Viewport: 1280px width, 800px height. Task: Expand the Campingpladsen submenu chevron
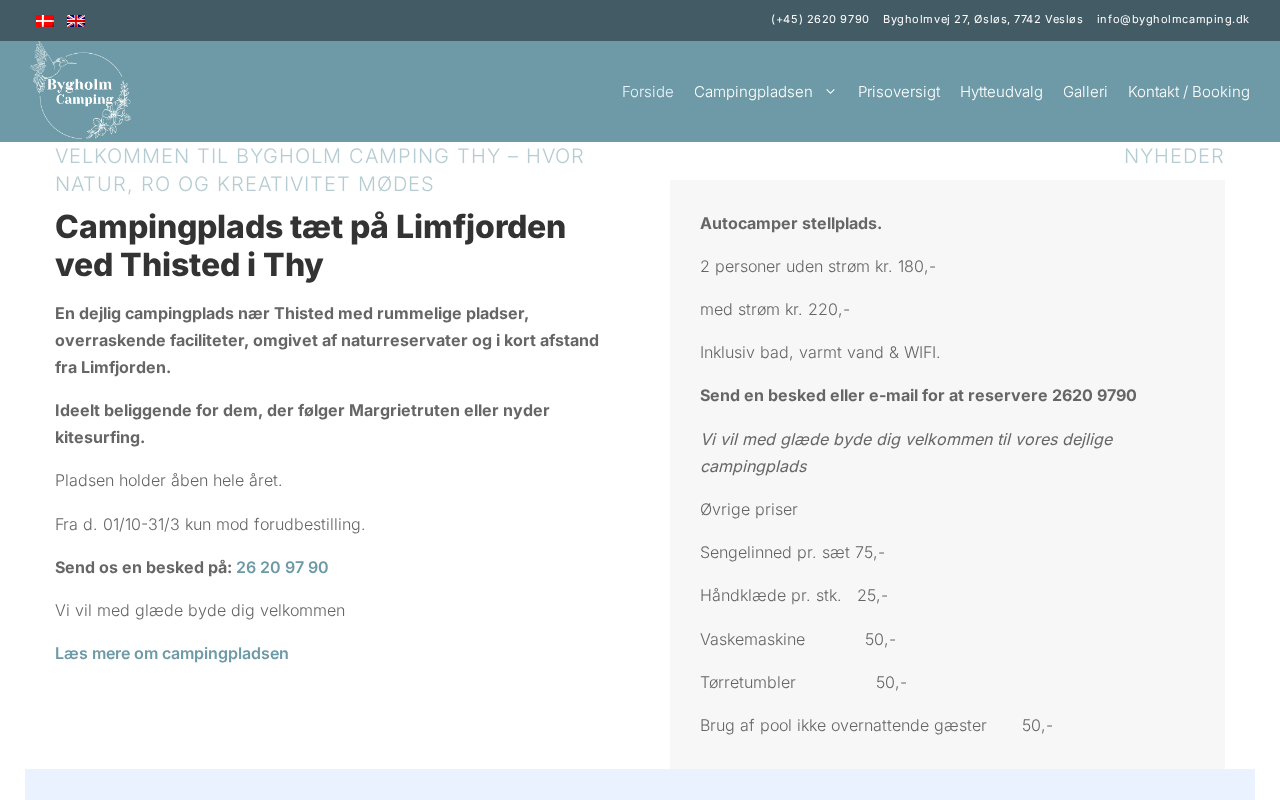coord(830,92)
